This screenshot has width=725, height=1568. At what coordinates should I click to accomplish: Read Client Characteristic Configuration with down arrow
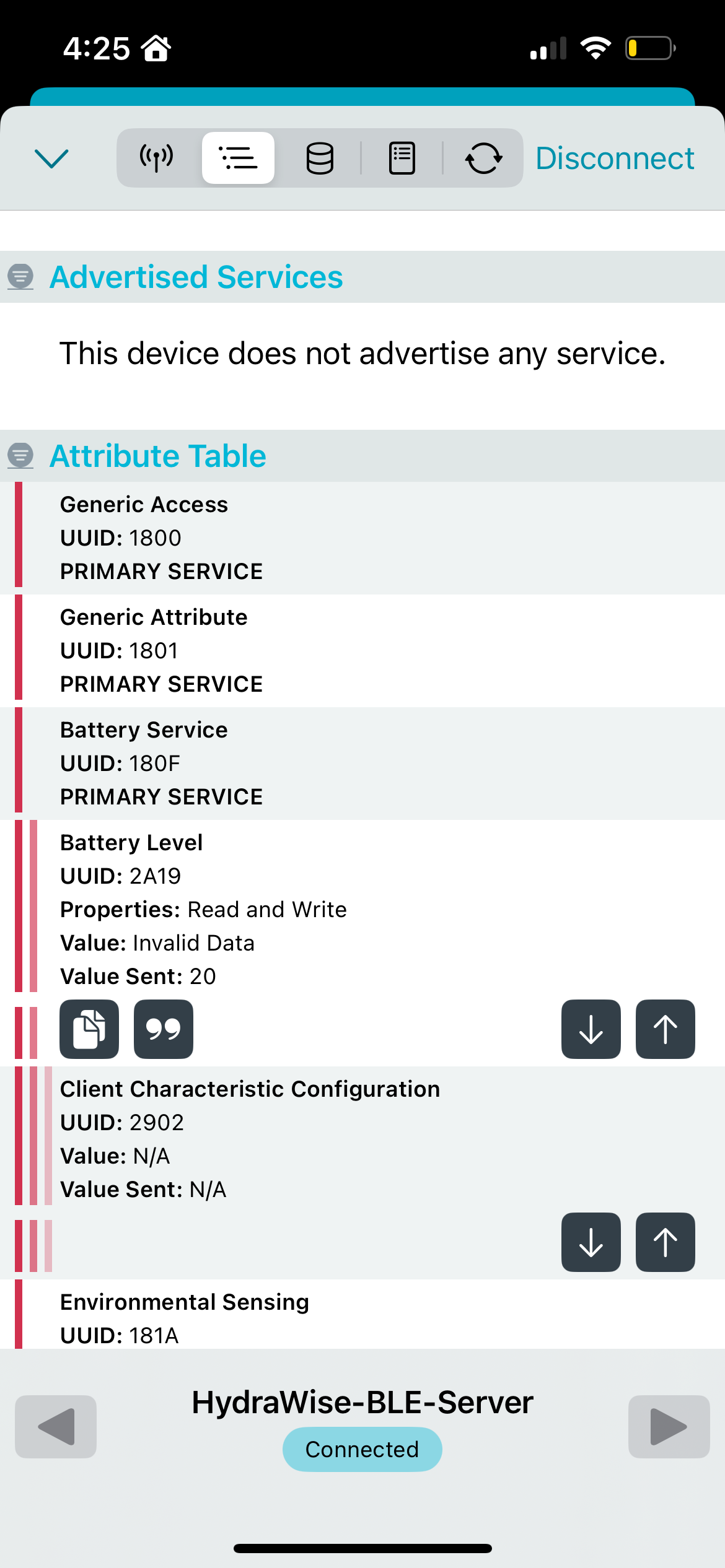[591, 1242]
